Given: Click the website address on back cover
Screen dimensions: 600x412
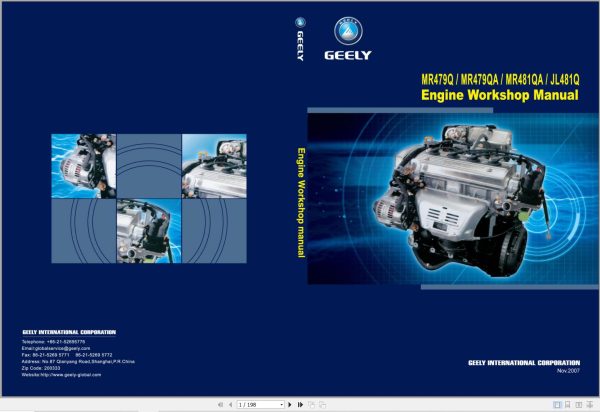Looking at the screenshot, I should (x=62, y=375).
